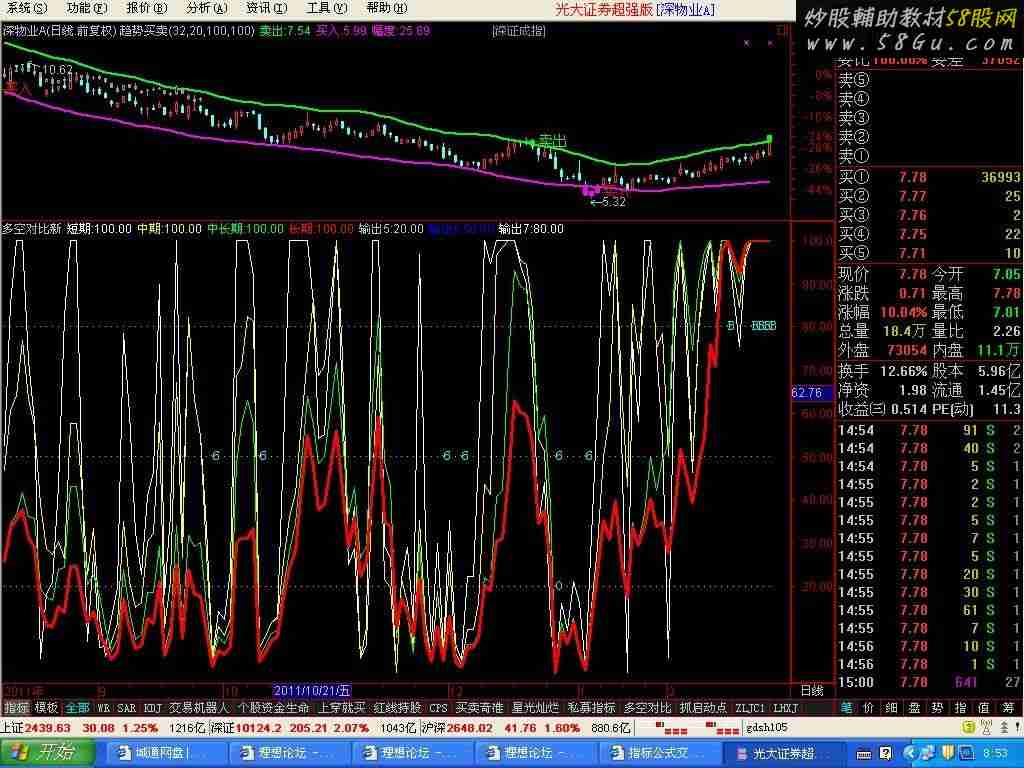Click the 62.76 indicator axis value
1024x768 pixels.
pyautogui.click(x=807, y=392)
